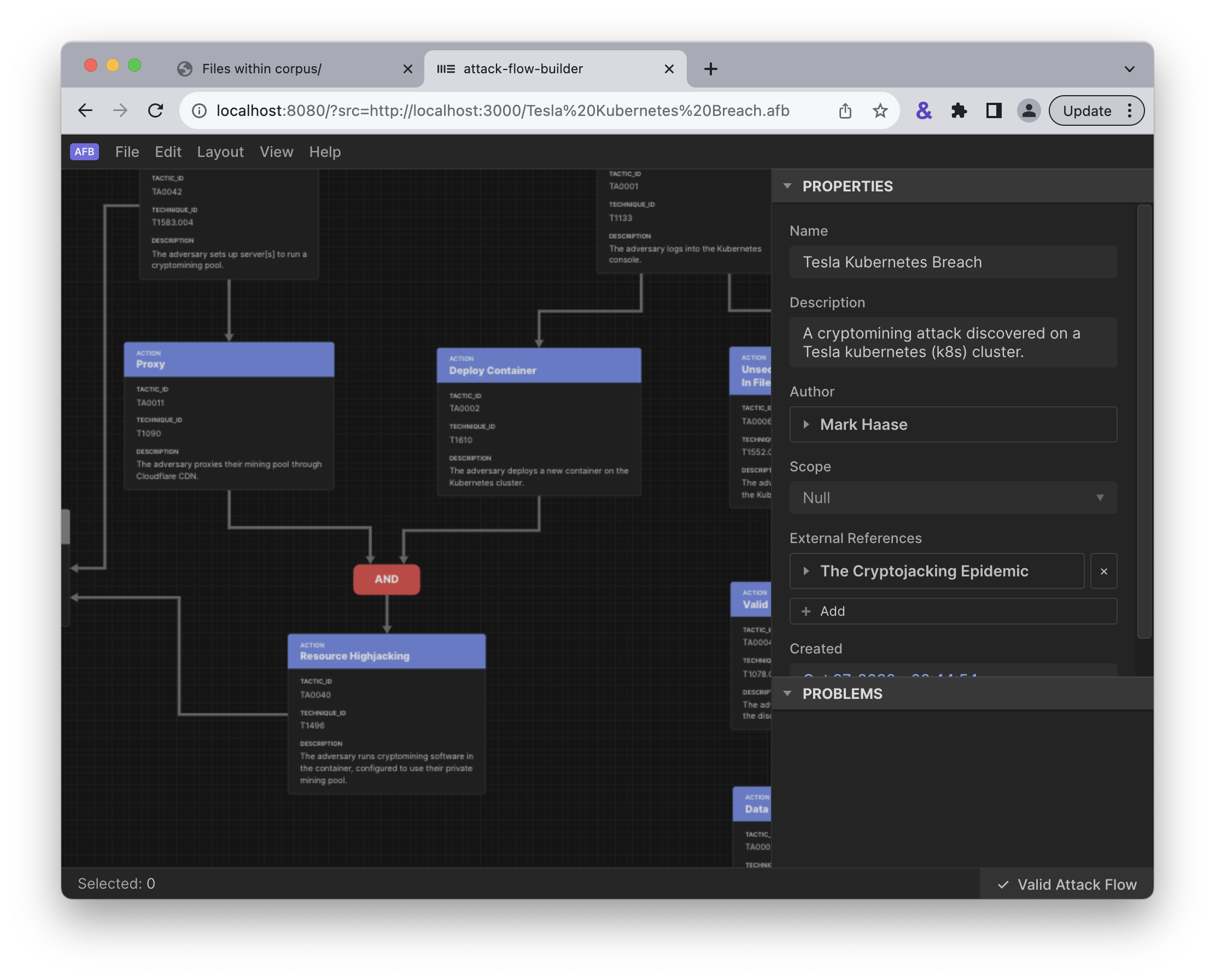Click the browser Update button
Image resolution: width=1215 pixels, height=980 pixels.
1087,110
